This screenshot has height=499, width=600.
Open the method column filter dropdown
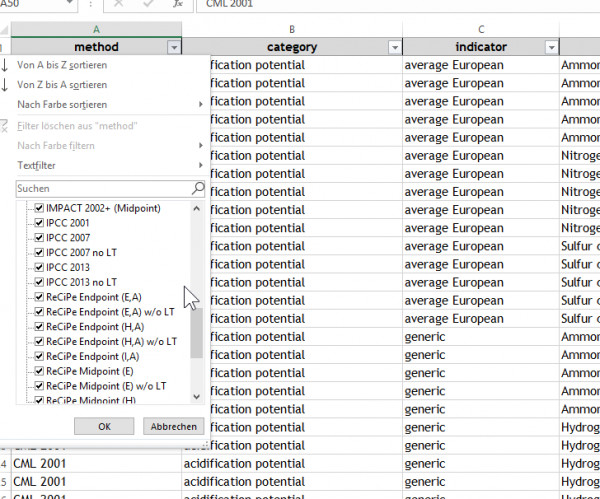pos(175,47)
